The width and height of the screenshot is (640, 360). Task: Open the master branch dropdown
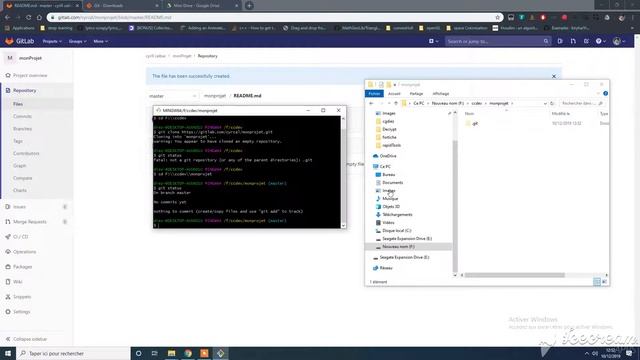tap(173, 96)
